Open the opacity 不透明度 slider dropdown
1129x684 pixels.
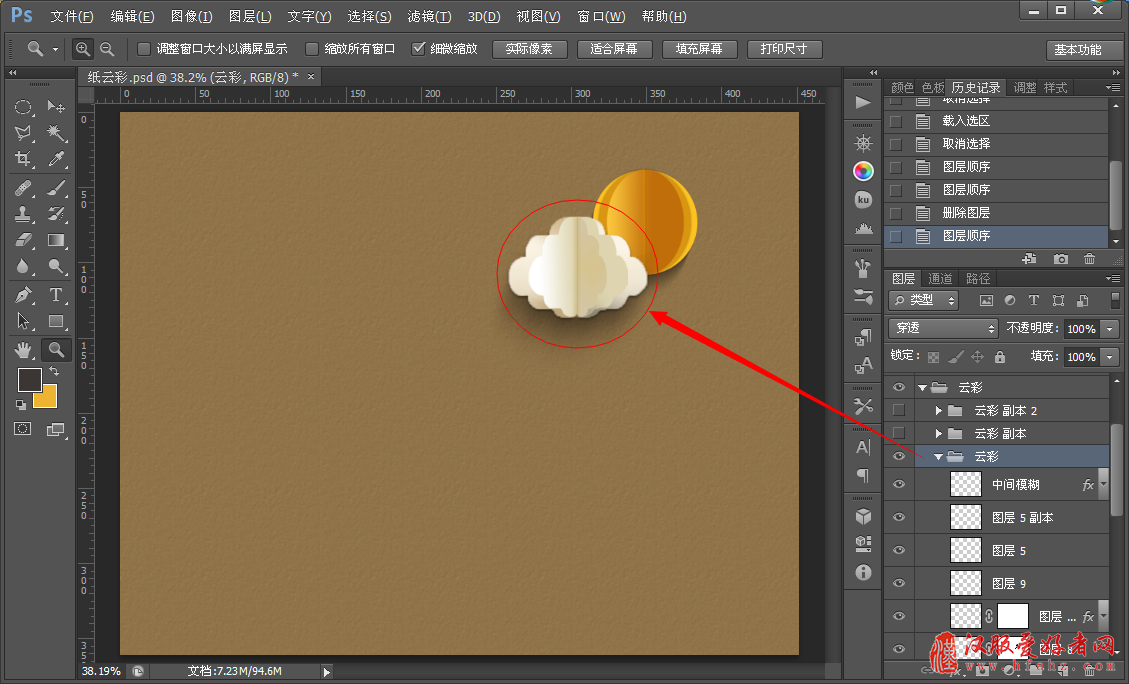(1110, 328)
